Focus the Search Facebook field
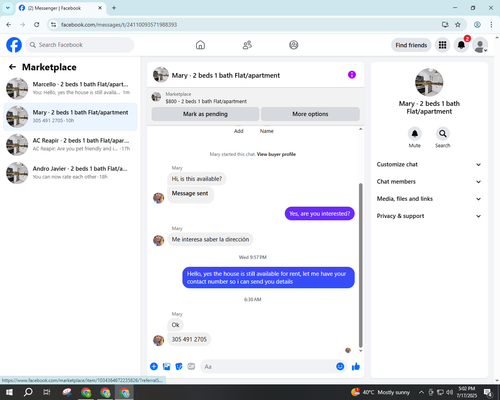Image resolution: width=500 pixels, height=400 pixels. pos(80,45)
